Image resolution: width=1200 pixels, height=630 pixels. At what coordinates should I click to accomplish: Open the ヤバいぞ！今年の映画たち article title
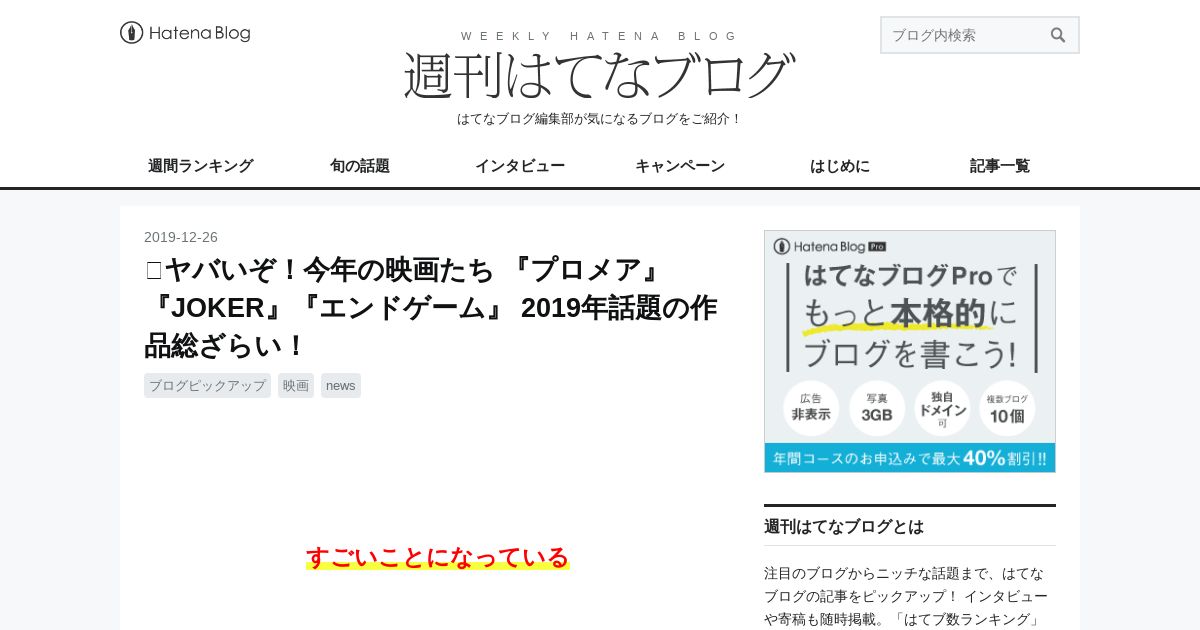(431, 307)
